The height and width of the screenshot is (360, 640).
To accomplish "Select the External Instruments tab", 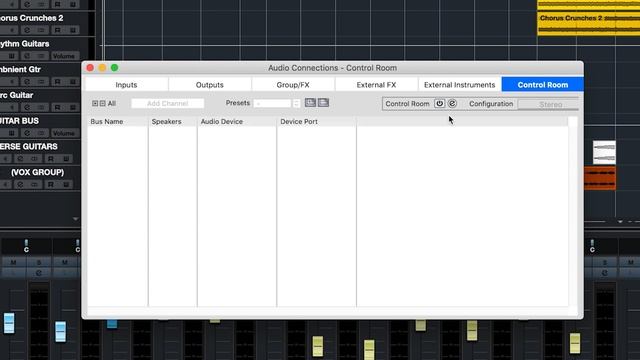I will [459, 84].
